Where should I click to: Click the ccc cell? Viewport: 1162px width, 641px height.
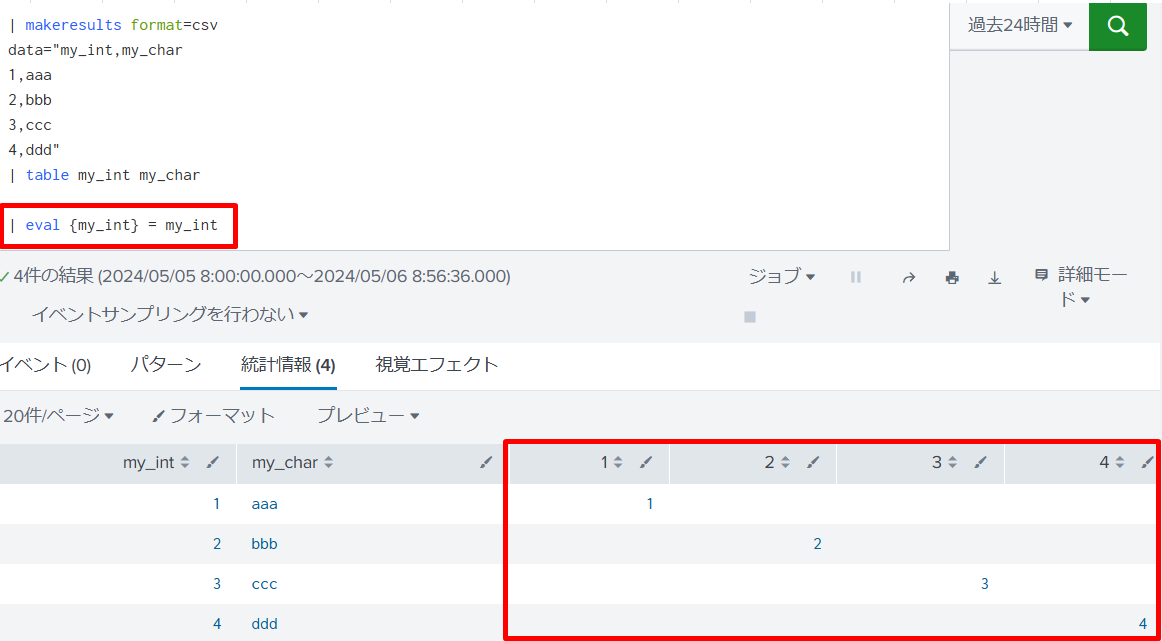[x=265, y=584]
